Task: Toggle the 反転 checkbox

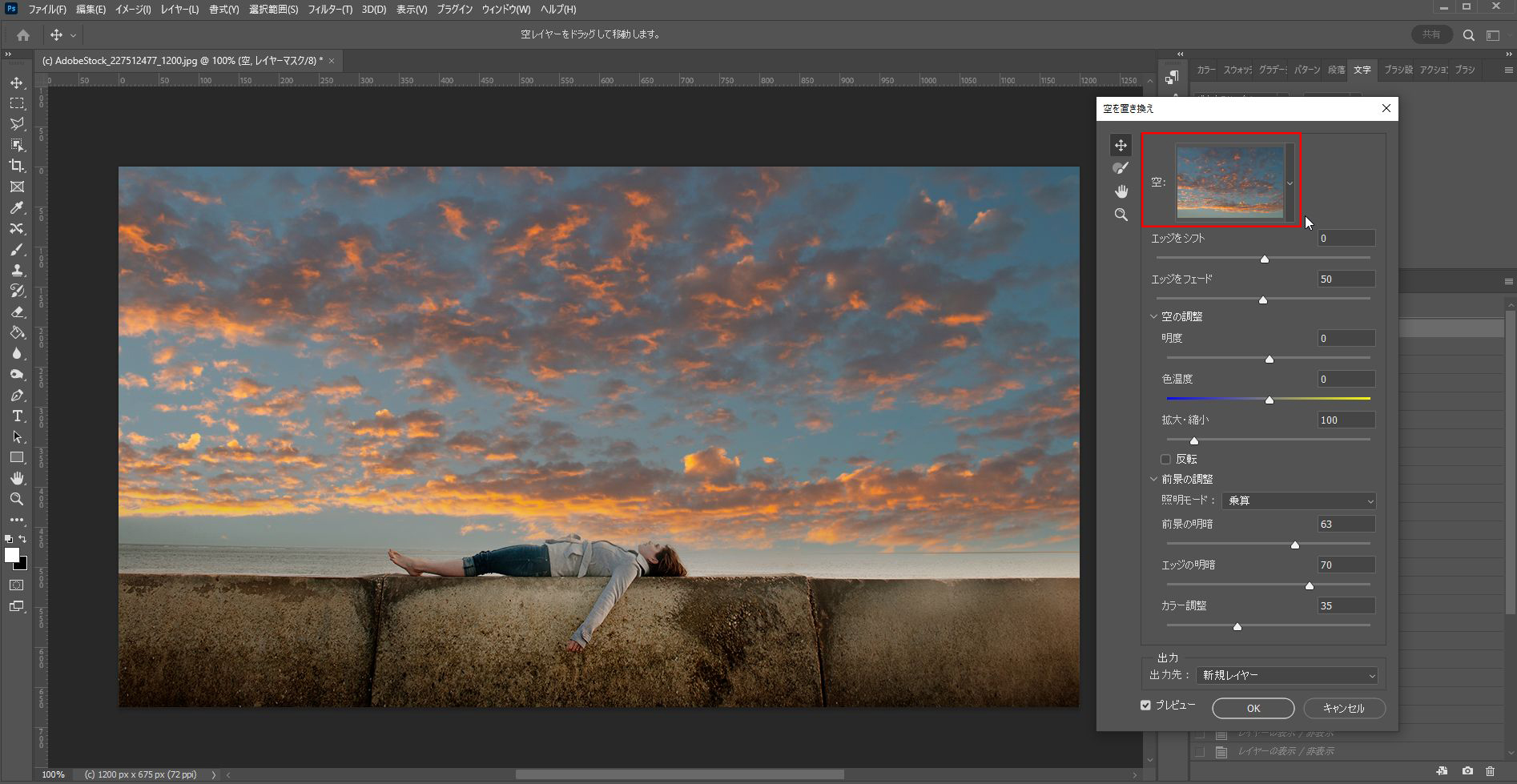Action: tap(1165, 460)
